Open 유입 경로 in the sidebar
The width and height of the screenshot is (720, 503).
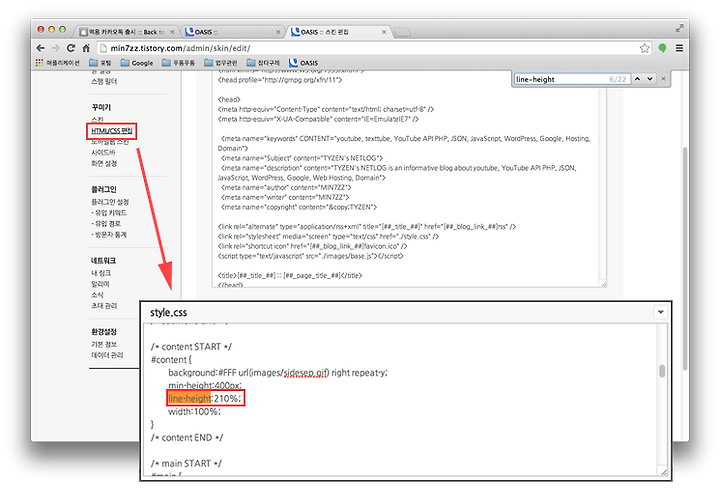(x=106, y=224)
